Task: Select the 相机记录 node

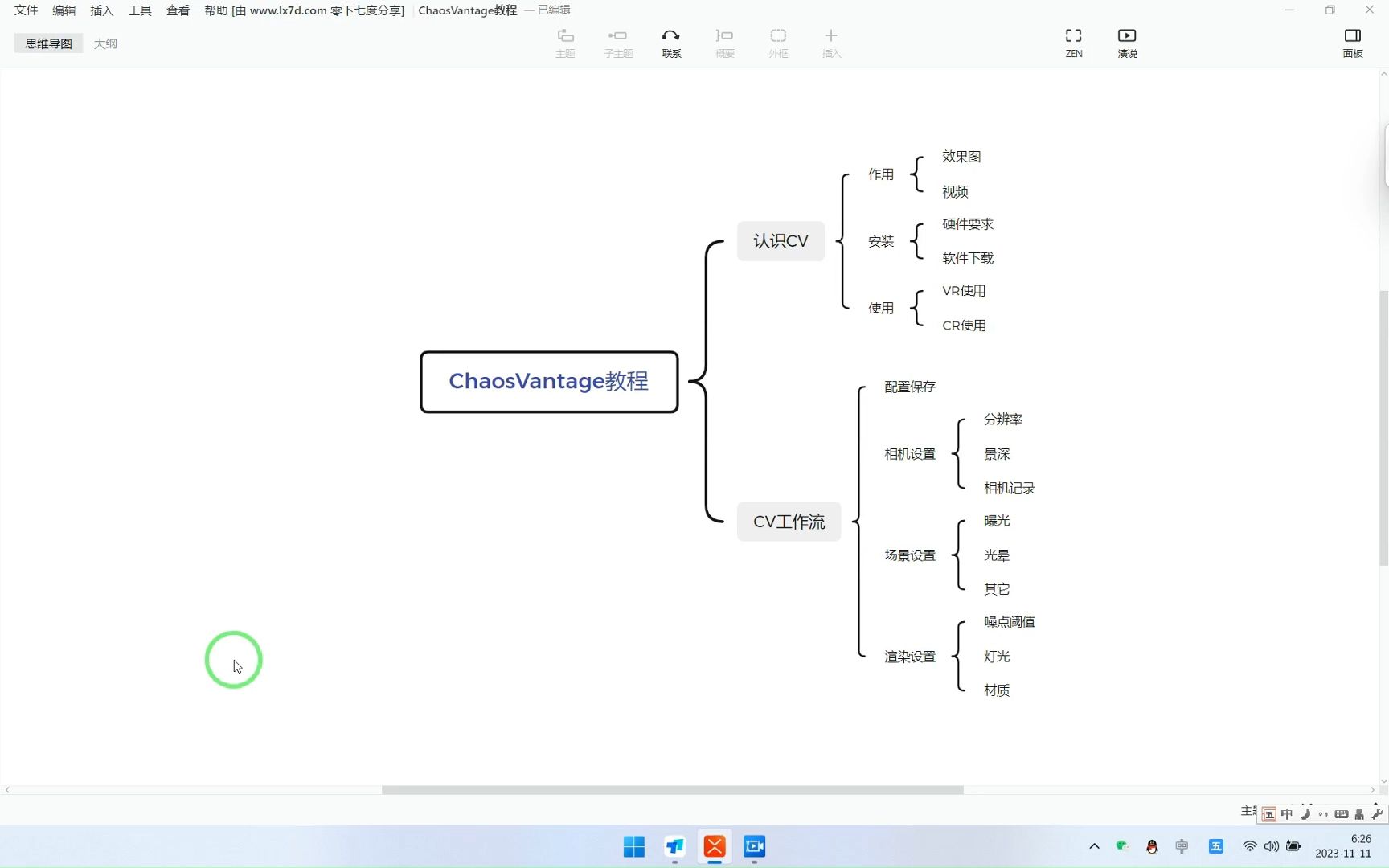Action: click(1010, 488)
